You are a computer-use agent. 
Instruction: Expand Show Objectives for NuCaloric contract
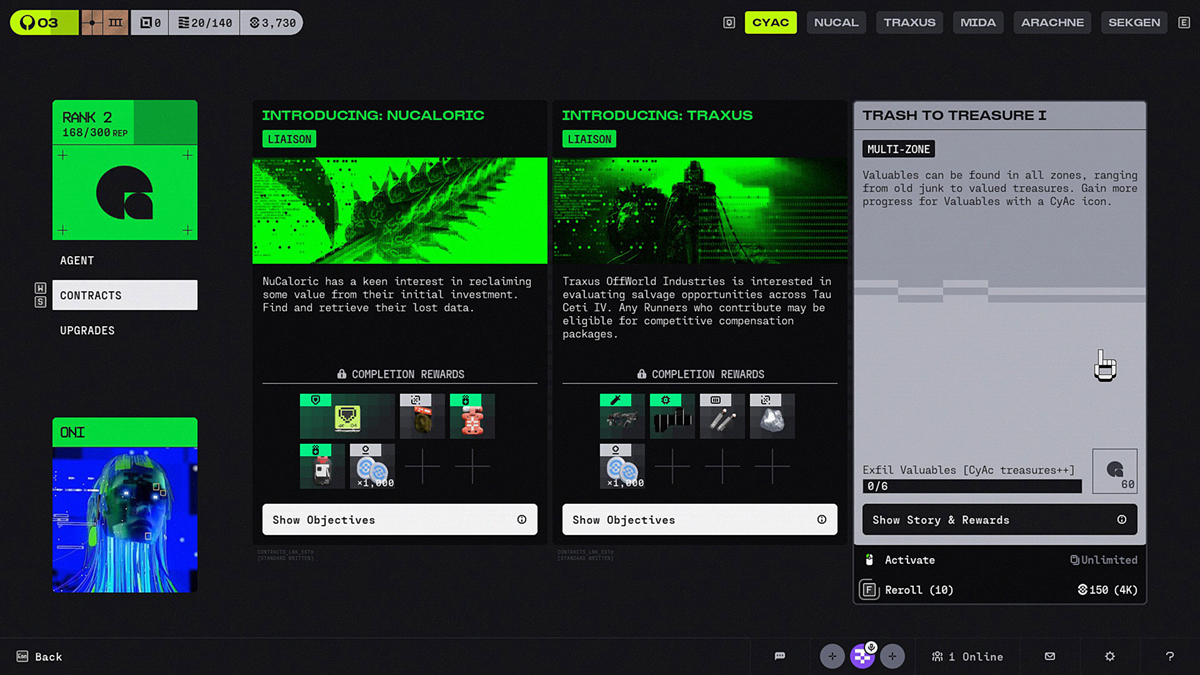[399, 520]
